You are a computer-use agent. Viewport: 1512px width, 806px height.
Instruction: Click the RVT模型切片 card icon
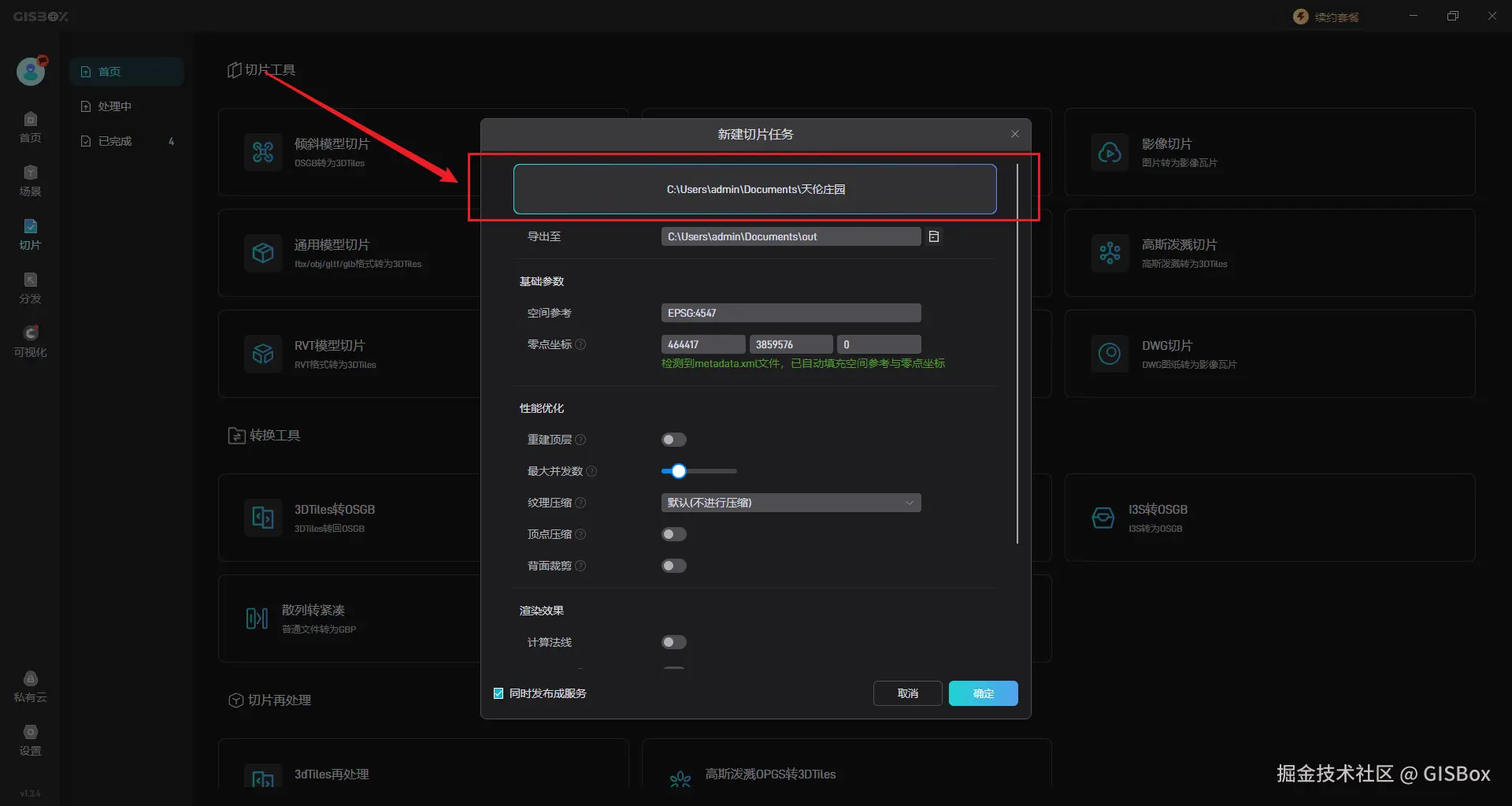(263, 354)
